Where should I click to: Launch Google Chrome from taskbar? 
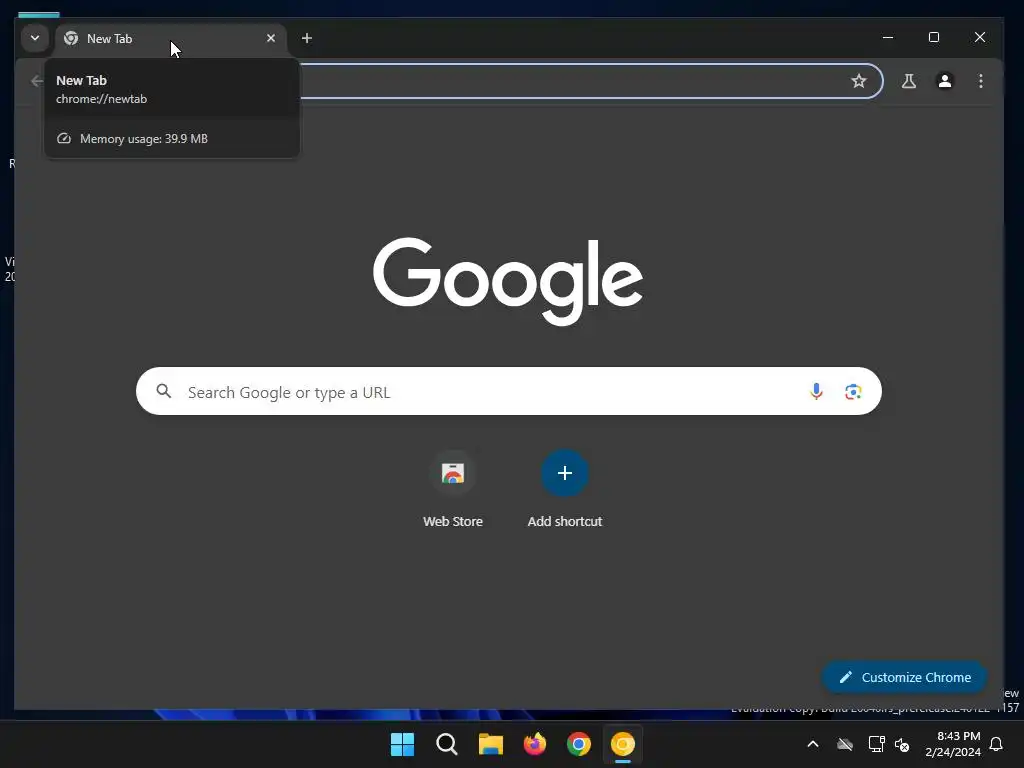tap(579, 744)
